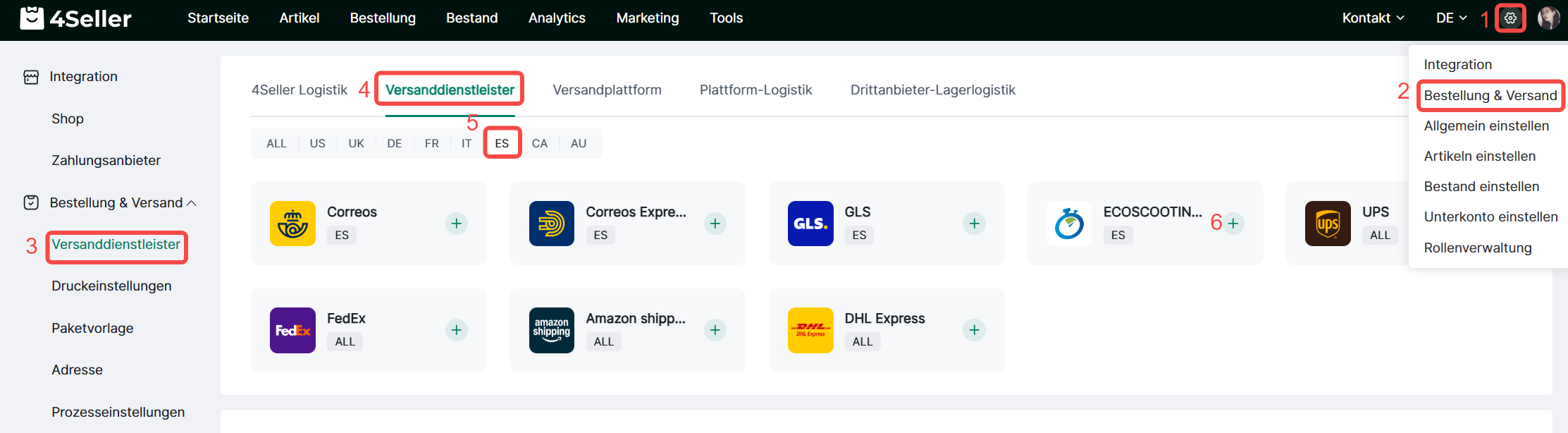The width and height of the screenshot is (1568, 433).
Task: Click the UPS carrier card
Action: click(x=1346, y=224)
